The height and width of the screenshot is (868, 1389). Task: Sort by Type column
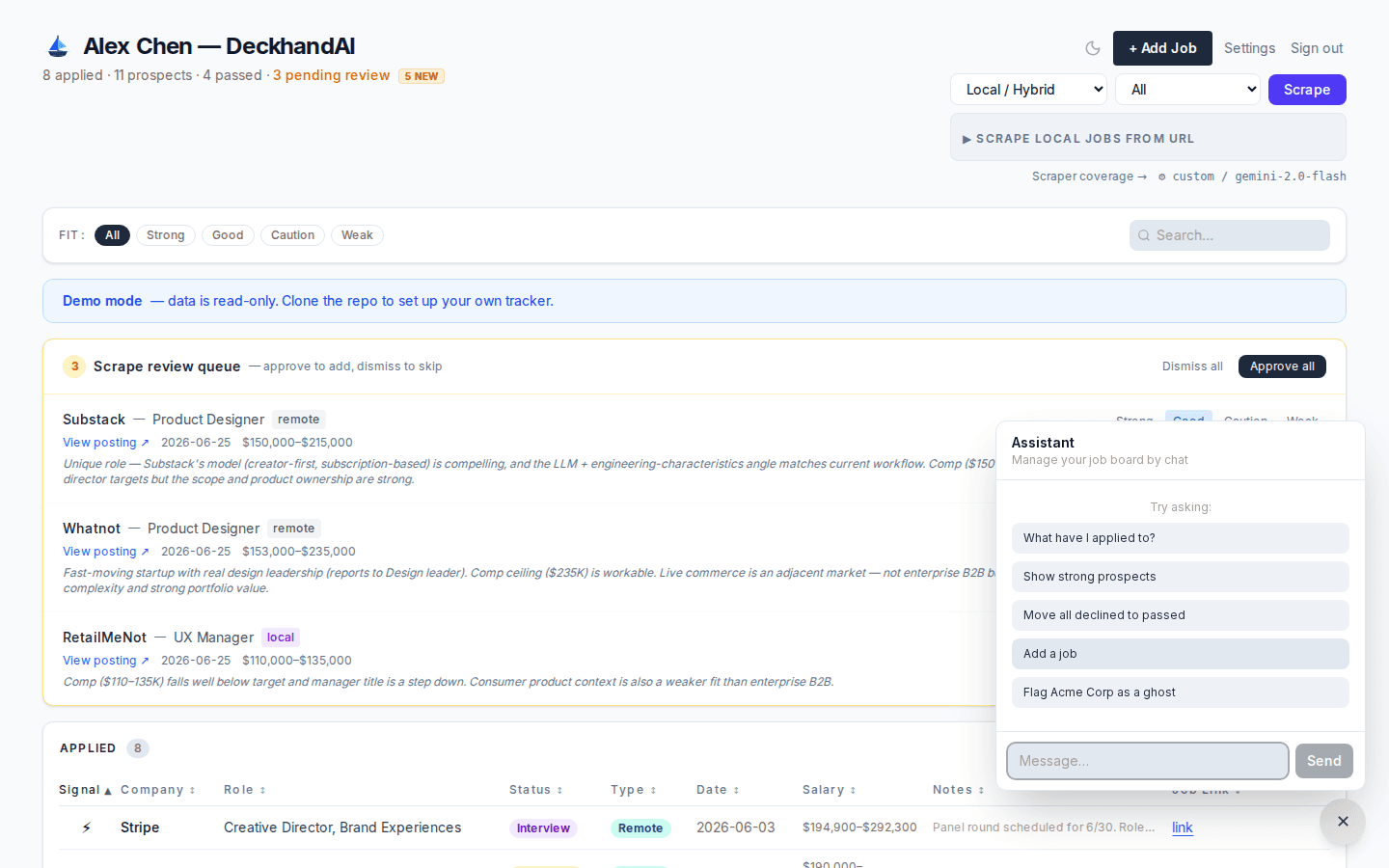pyautogui.click(x=634, y=790)
